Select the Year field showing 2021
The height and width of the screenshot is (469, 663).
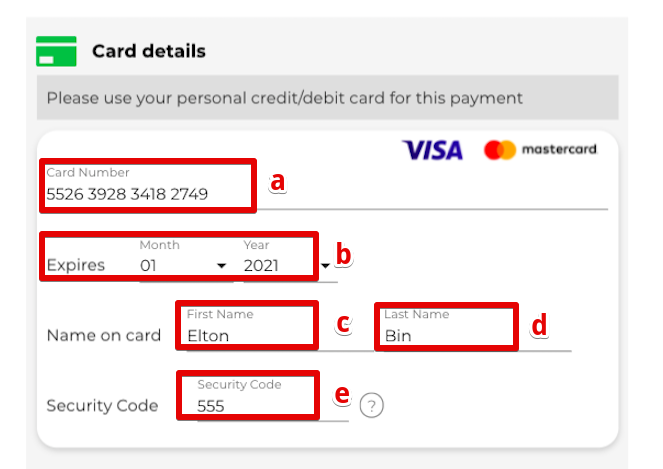pyautogui.click(x=291, y=258)
